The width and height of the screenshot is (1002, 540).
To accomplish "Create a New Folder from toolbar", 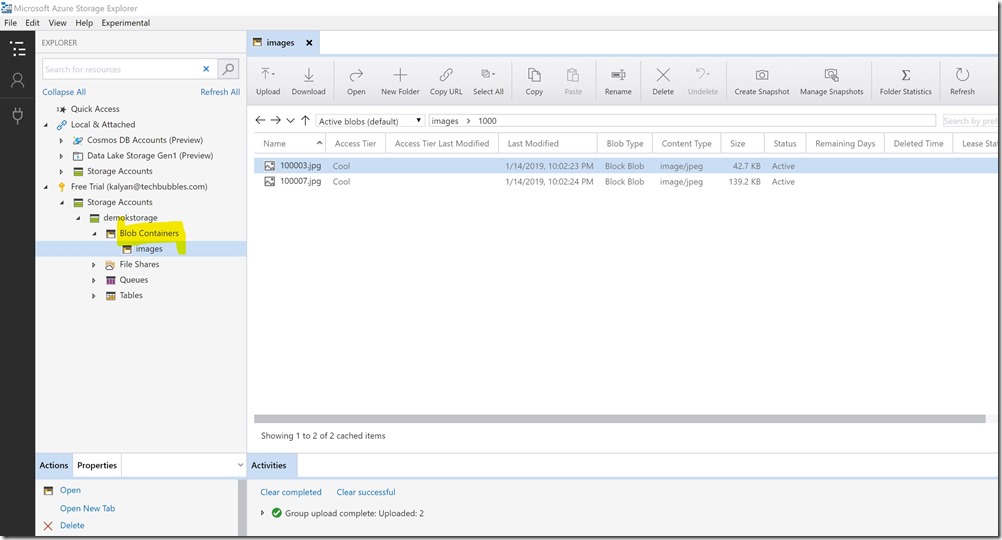I will (400, 81).
